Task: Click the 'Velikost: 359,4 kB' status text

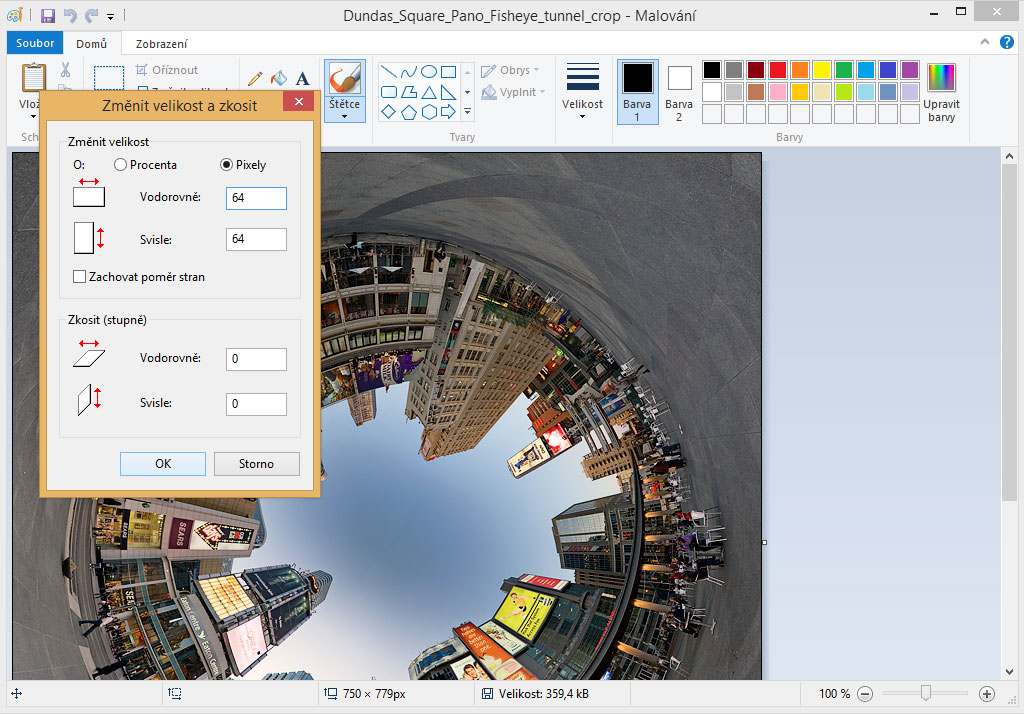Action: pyautogui.click(x=543, y=694)
